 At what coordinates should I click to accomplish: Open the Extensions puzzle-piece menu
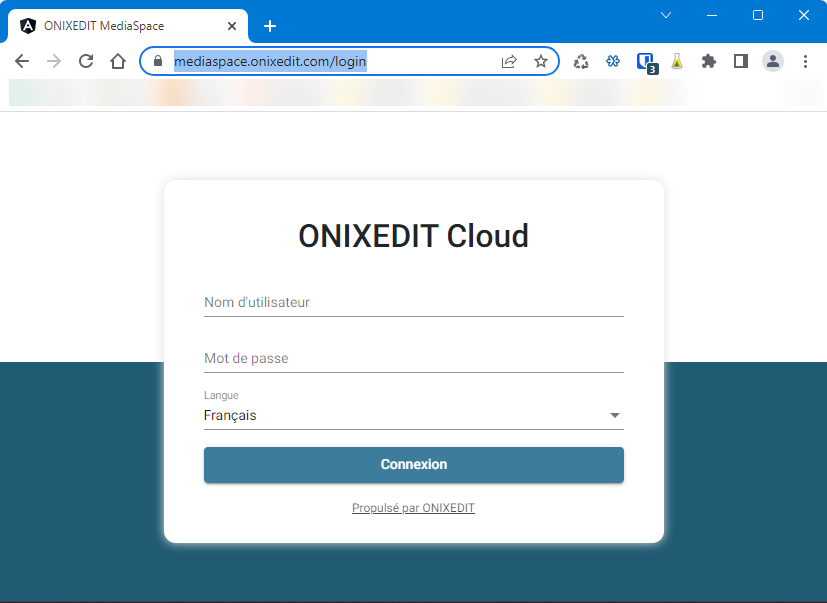pos(709,61)
